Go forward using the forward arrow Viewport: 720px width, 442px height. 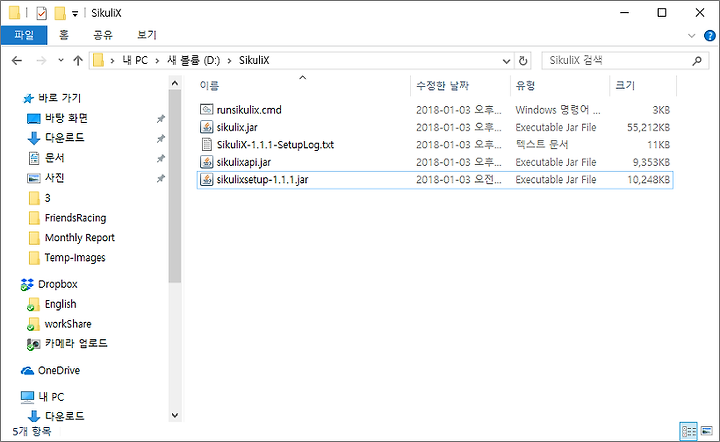[41, 61]
